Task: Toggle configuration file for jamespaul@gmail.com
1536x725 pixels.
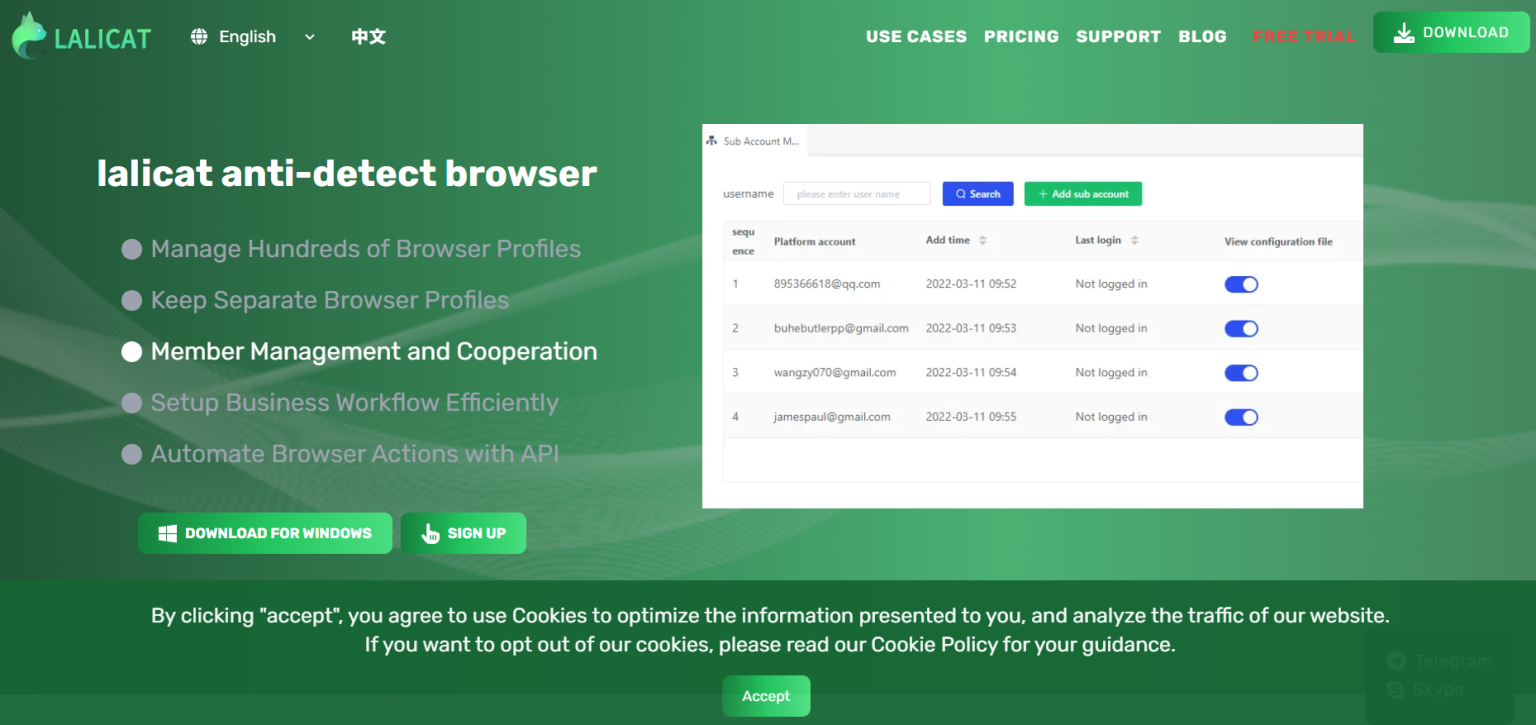Action: 1241,417
